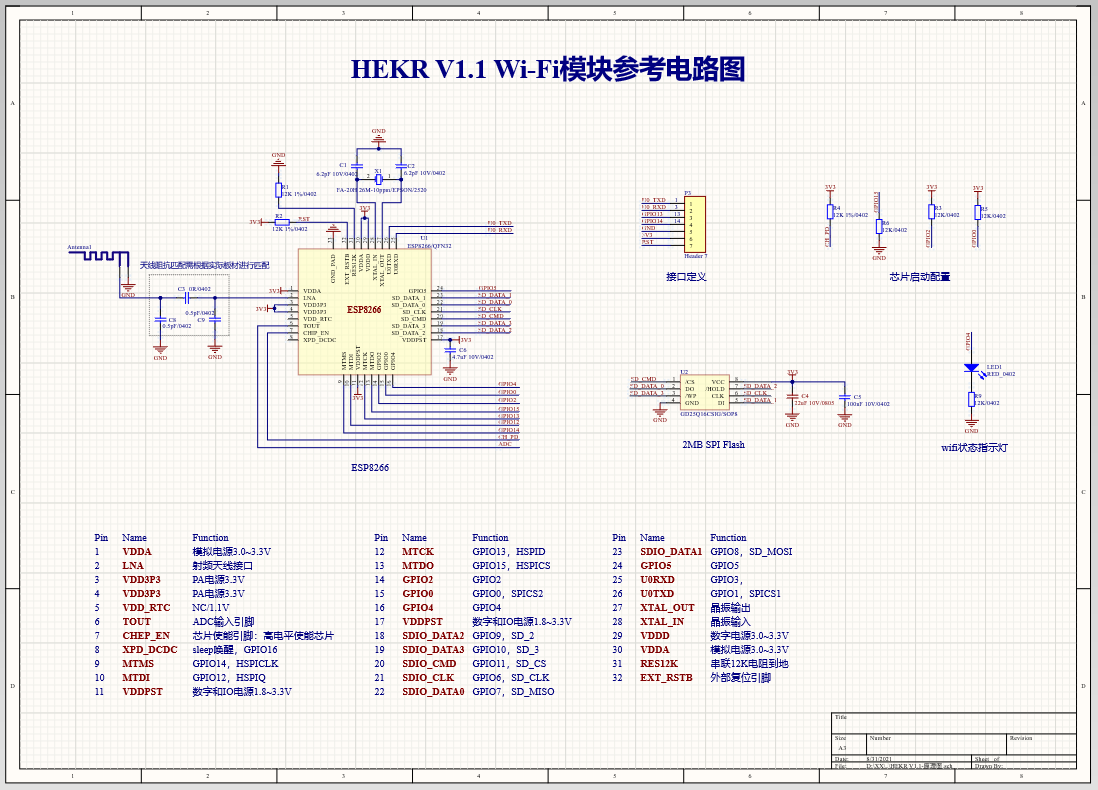Viewport: 1098px width, 790px height.
Task: Click the function text 外部复位引脚
Action: click(x=740, y=677)
